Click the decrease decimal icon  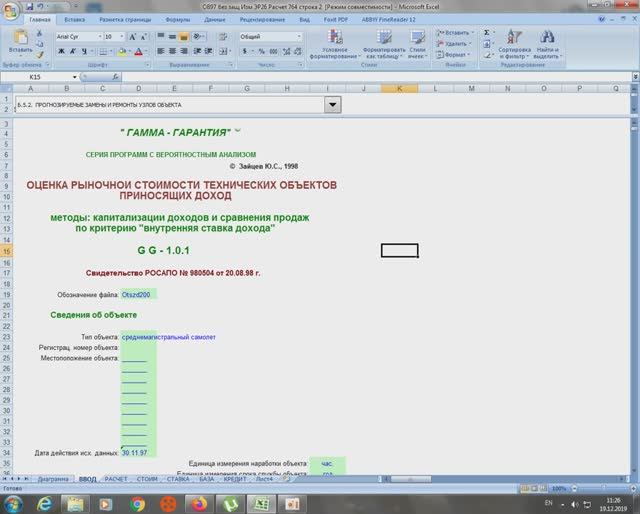[x=298, y=51]
